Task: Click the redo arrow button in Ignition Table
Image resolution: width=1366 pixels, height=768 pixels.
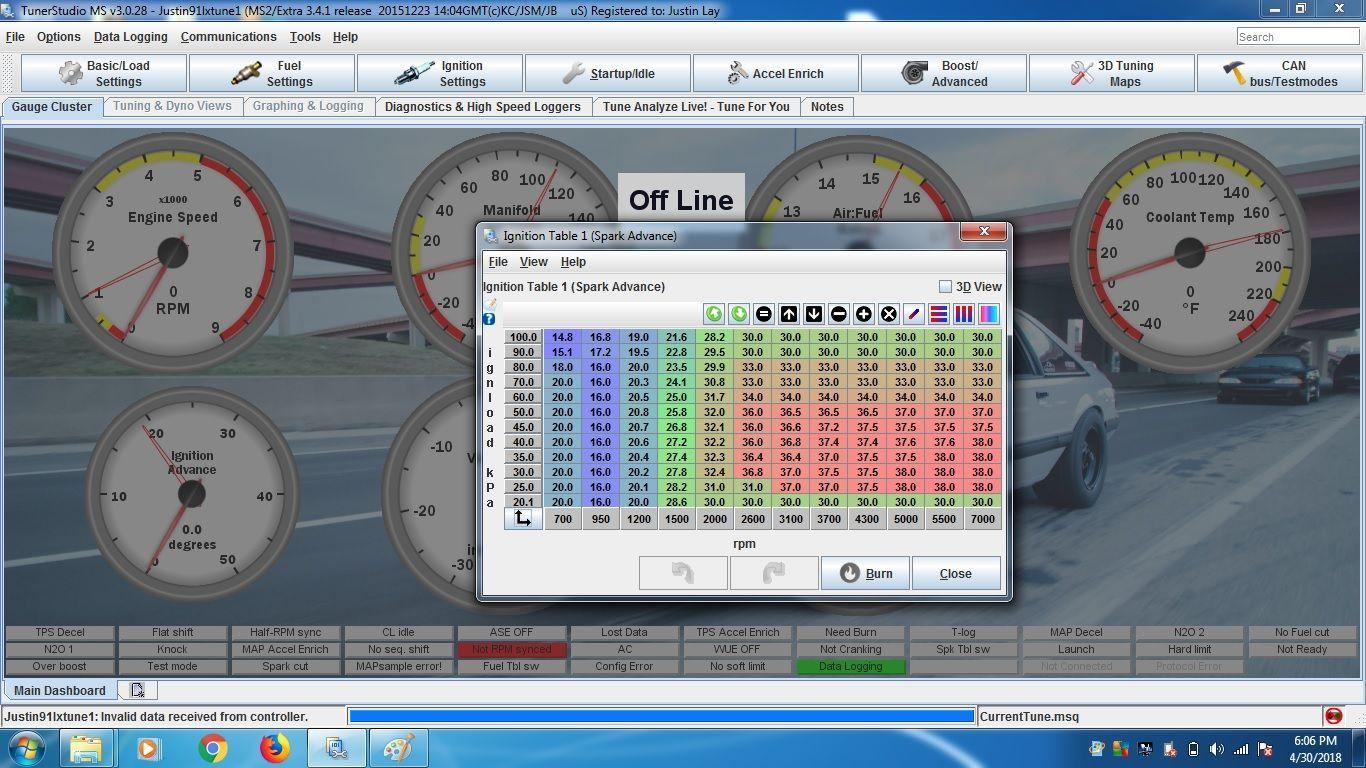Action: point(774,573)
